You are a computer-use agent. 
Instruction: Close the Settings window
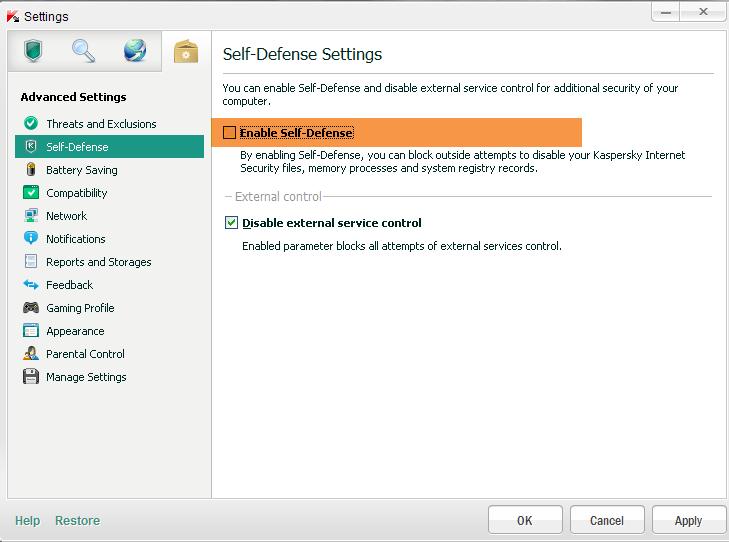pos(703,12)
